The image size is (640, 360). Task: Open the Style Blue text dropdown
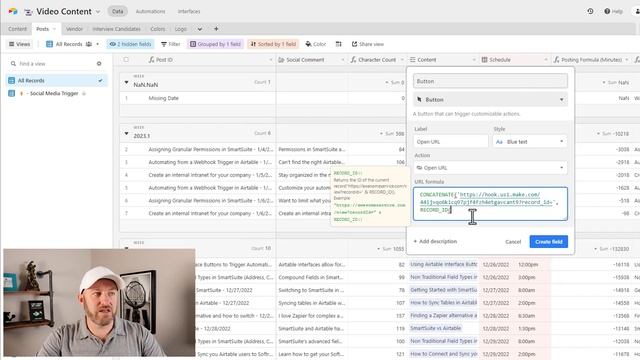(x=530, y=142)
